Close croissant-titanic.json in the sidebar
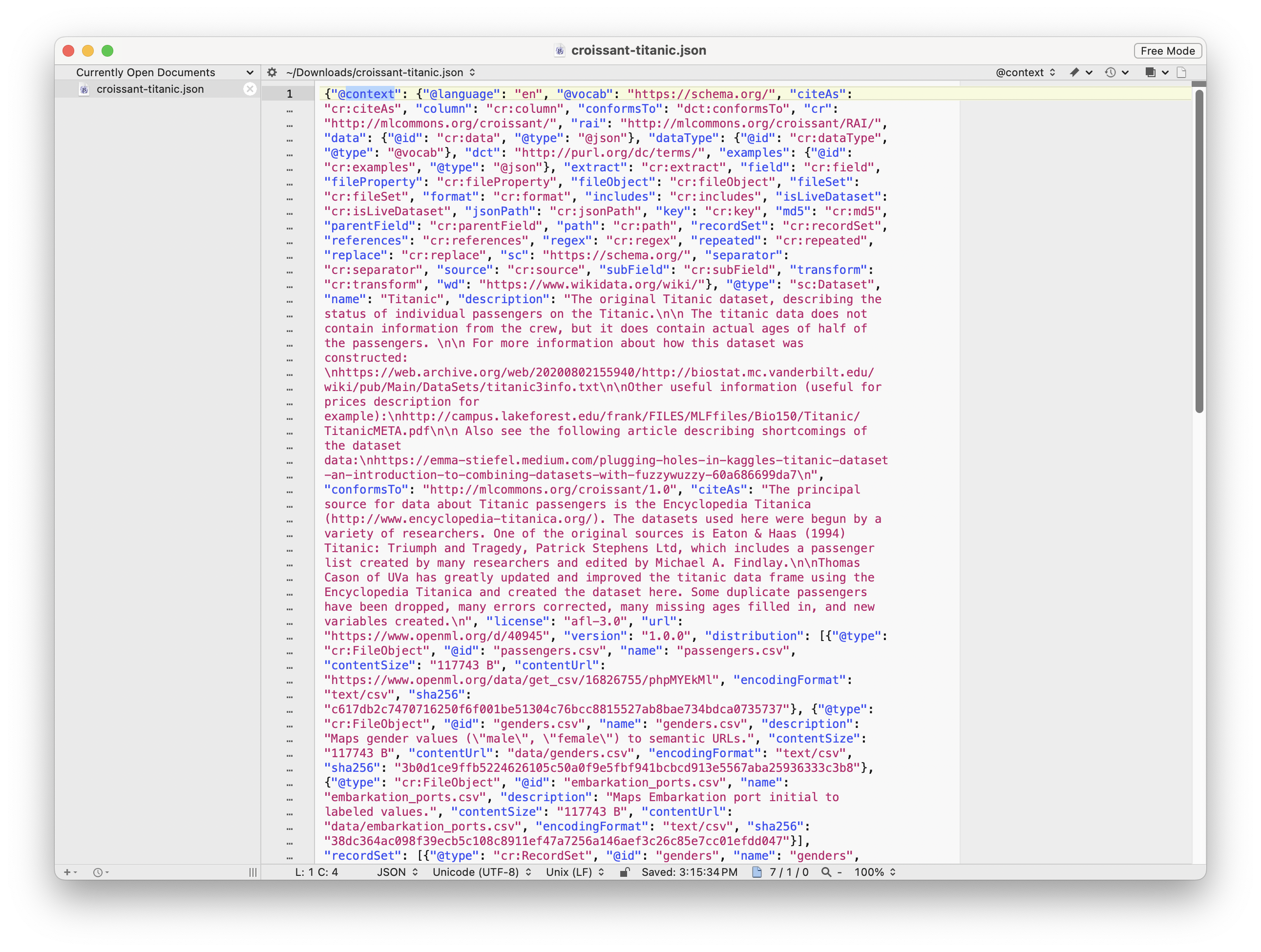Image resolution: width=1261 pixels, height=952 pixels. [x=250, y=89]
